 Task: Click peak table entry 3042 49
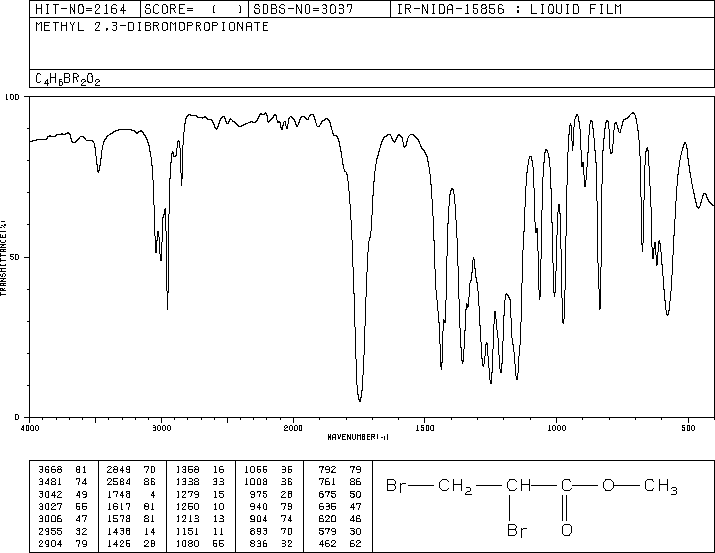tap(62, 494)
